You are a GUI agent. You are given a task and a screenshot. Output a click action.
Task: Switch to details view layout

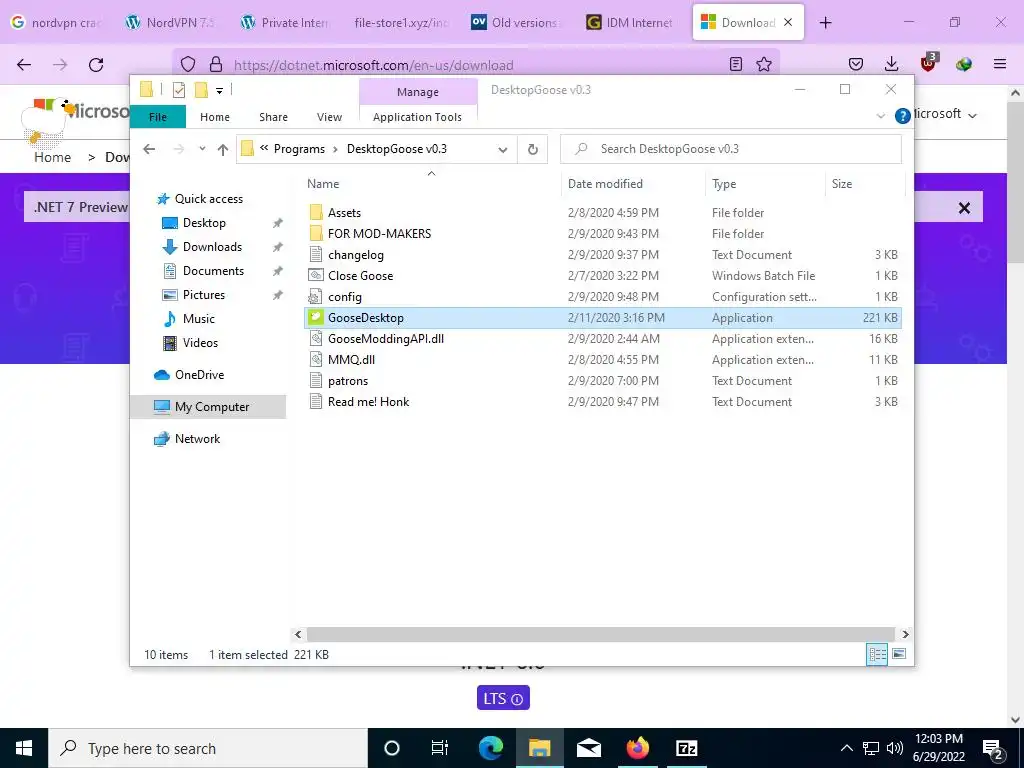(x=877, y=654)
